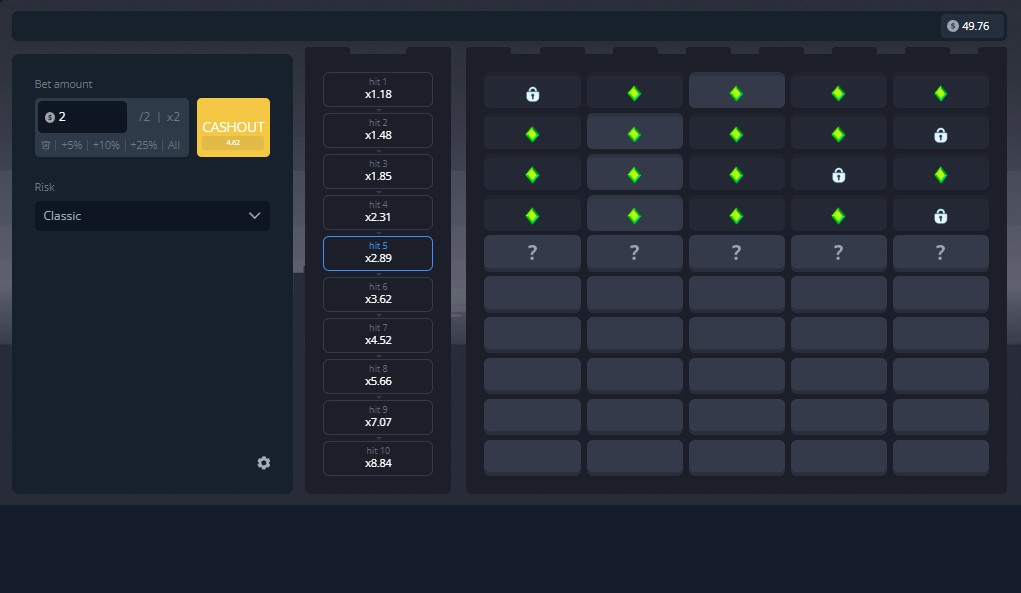Click the trash icon to clear the bet

click(x=46, y=145)
